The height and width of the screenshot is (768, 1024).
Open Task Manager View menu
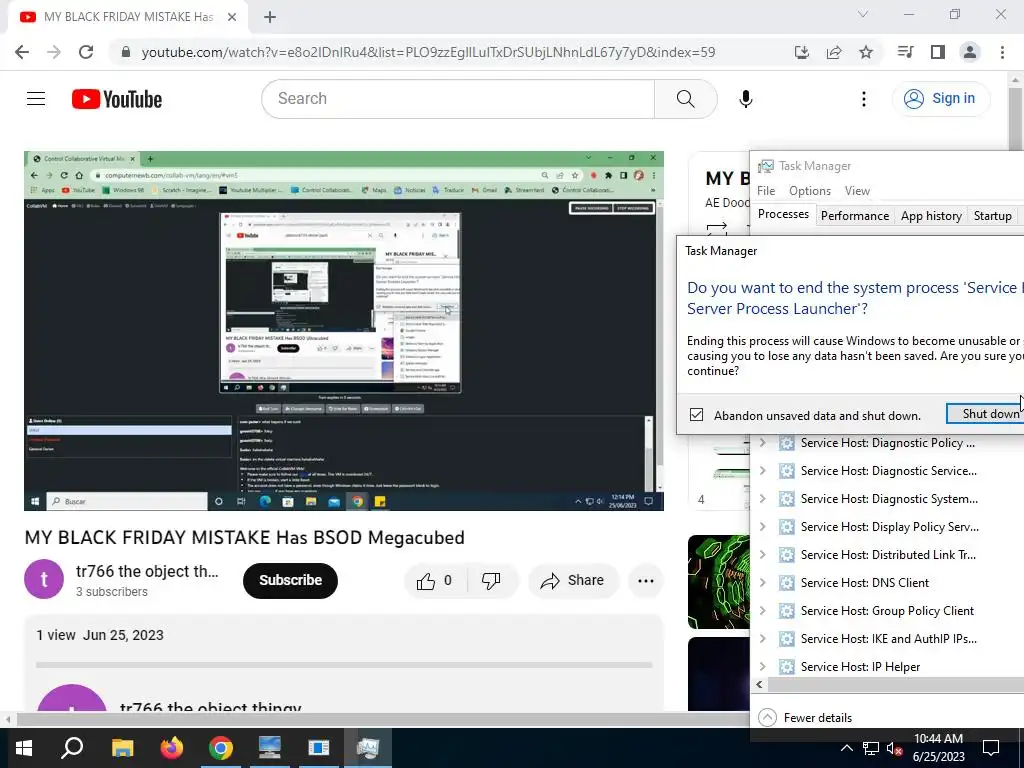point(857,191)
